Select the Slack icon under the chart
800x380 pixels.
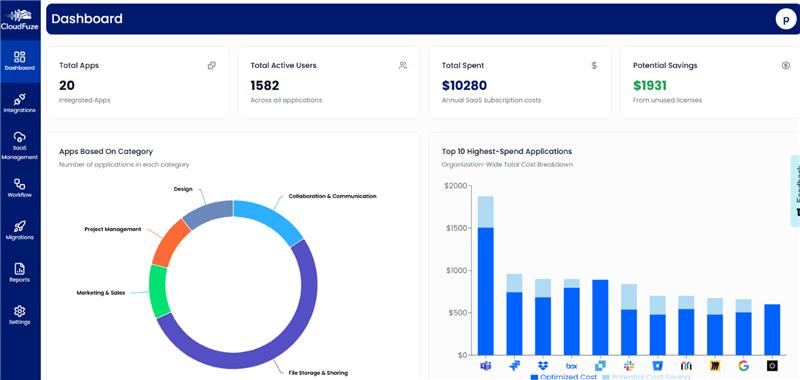(x=629, y=366)
